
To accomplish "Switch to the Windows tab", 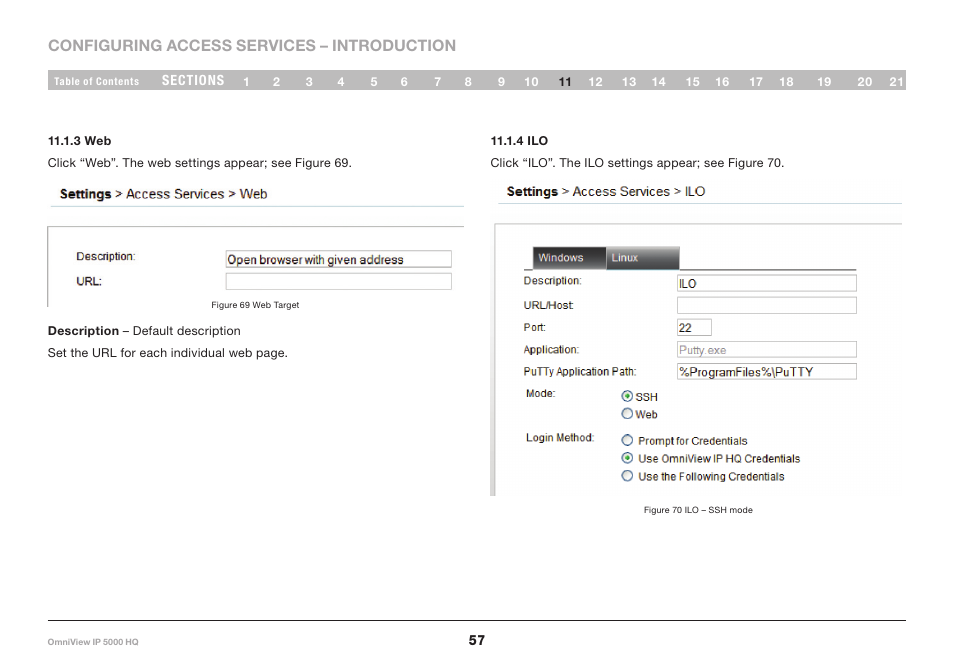I will coord(569,258).
